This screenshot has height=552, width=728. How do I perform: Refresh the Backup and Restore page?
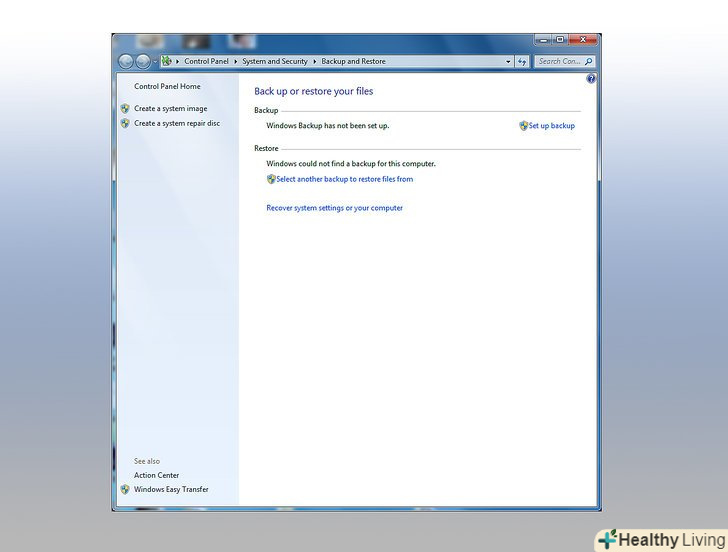tap(522, 61)
